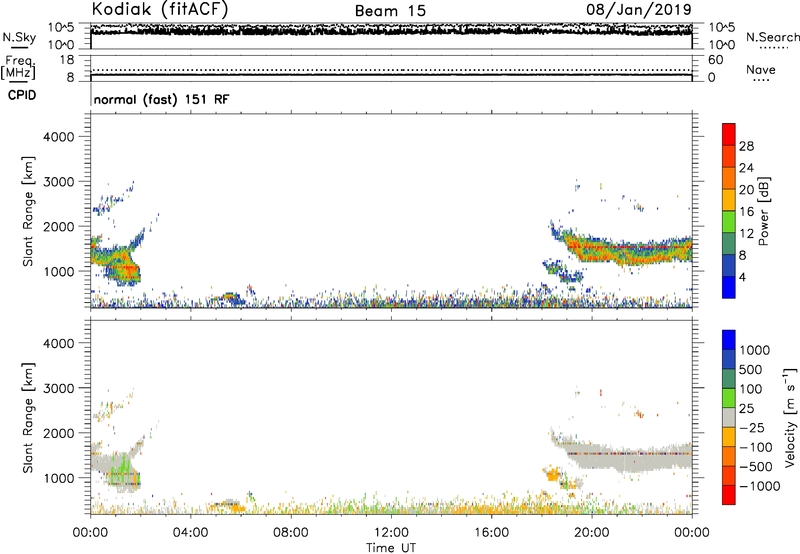
Task: Click the power panel 'Slant Range [km]' label
Action: tap(28, 211)
